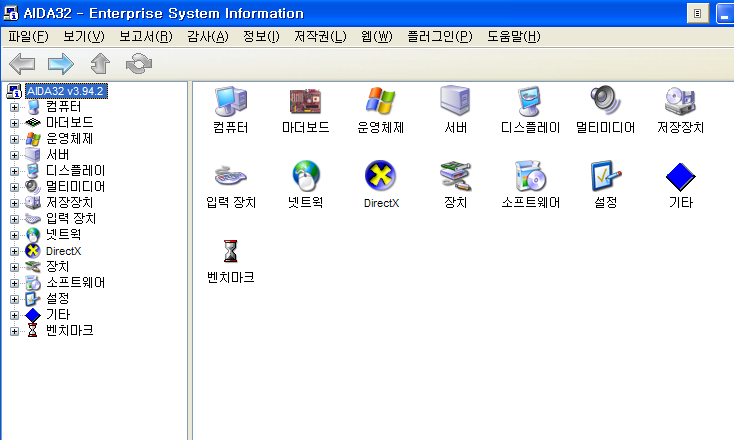Open the 감사(A) menu
This screenshot has width=734, height=440.
[207, 37]
